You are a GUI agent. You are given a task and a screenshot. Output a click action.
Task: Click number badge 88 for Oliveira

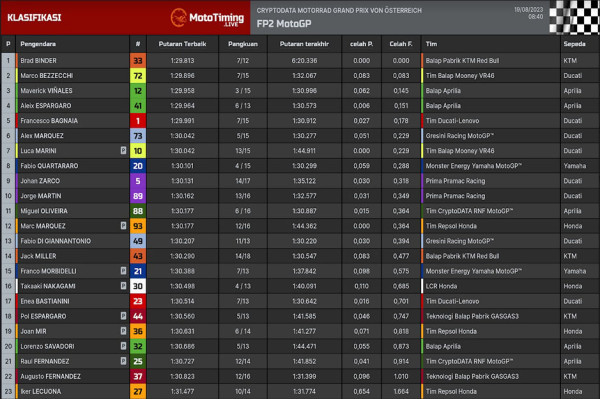click(x=138, y=211)
